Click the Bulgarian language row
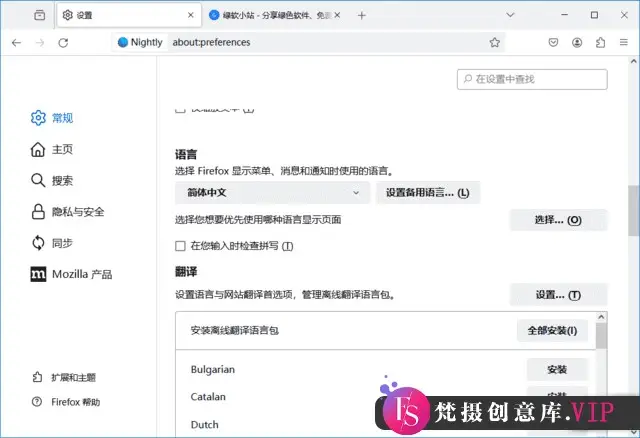Viewport: 640px width, 438px height. pos(386,369)
